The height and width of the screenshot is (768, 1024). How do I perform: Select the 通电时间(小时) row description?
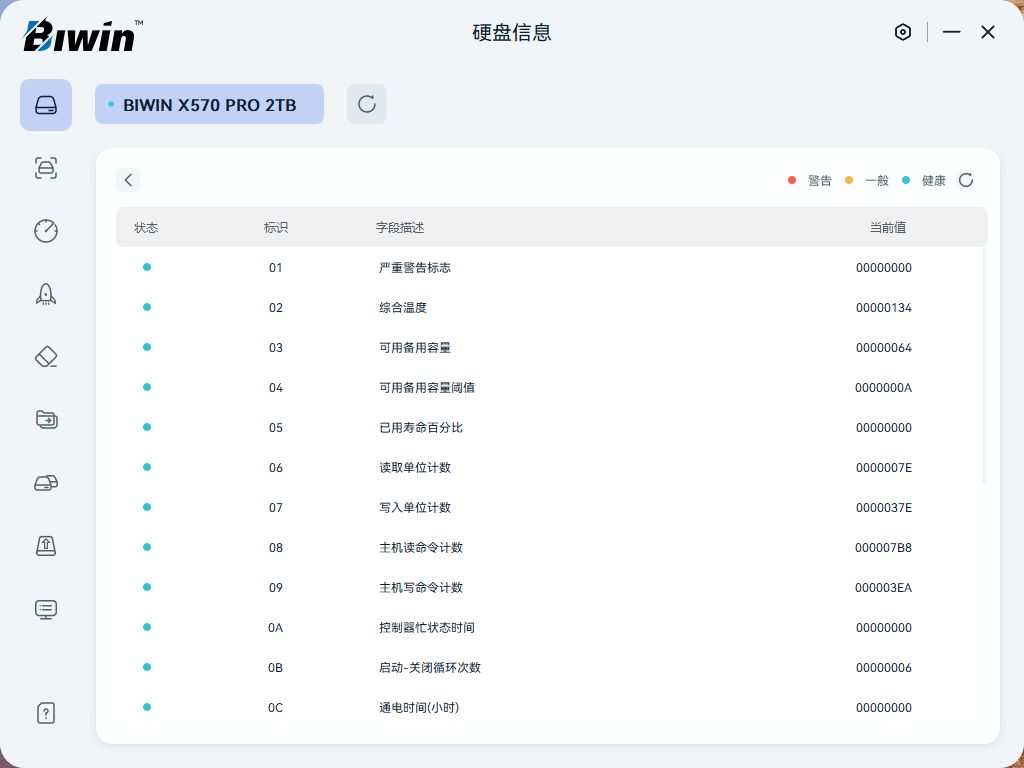419,707
